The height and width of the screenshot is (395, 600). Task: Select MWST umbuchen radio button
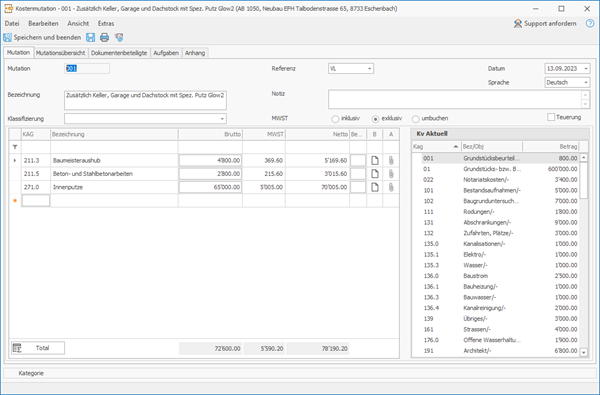416,119
